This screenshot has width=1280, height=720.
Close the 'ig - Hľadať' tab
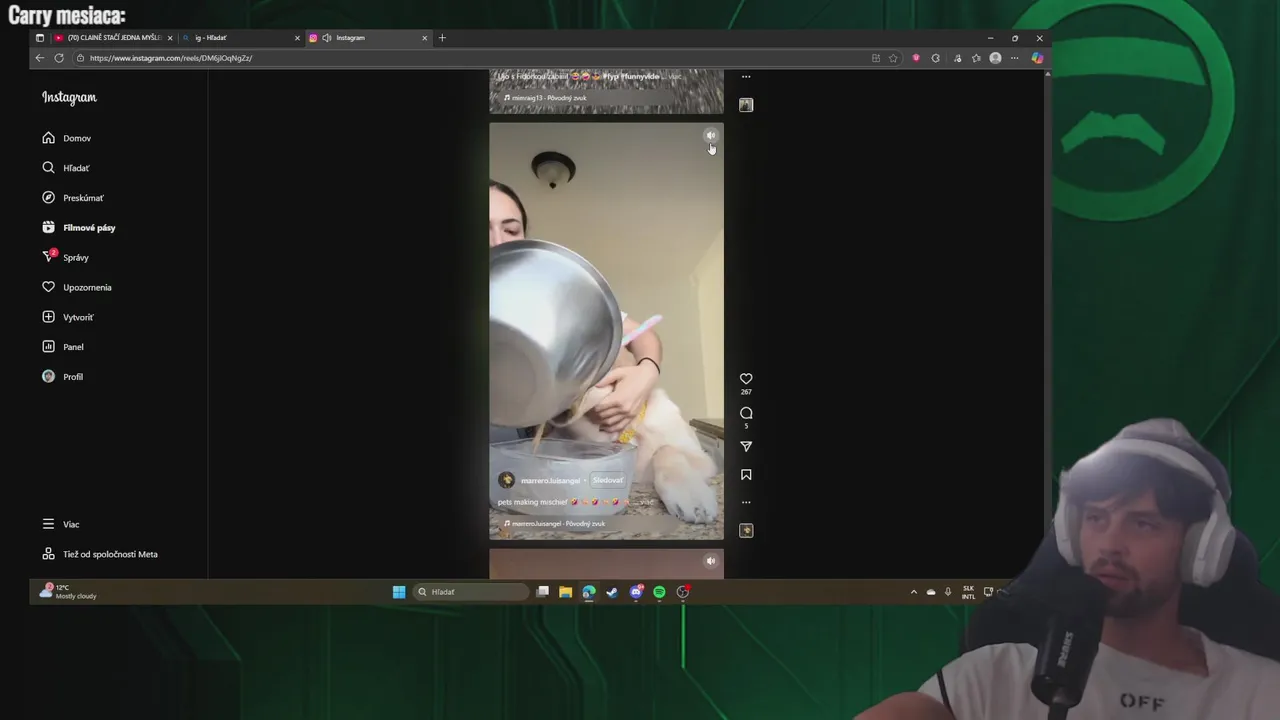tap(297, 38)
